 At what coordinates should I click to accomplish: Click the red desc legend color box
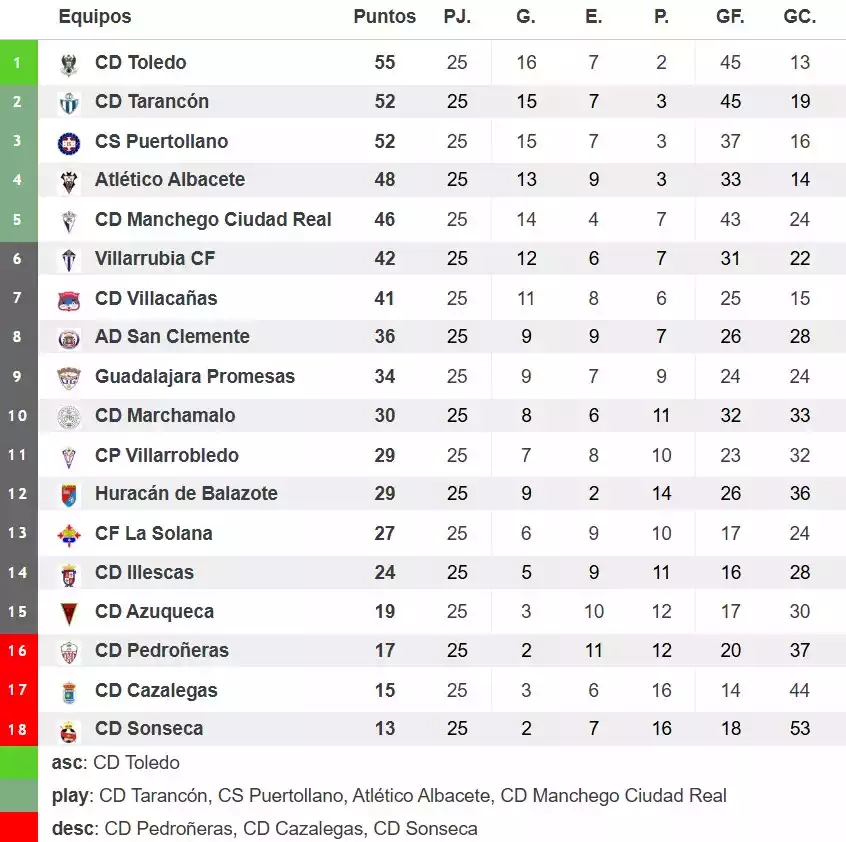click(19, 828)
